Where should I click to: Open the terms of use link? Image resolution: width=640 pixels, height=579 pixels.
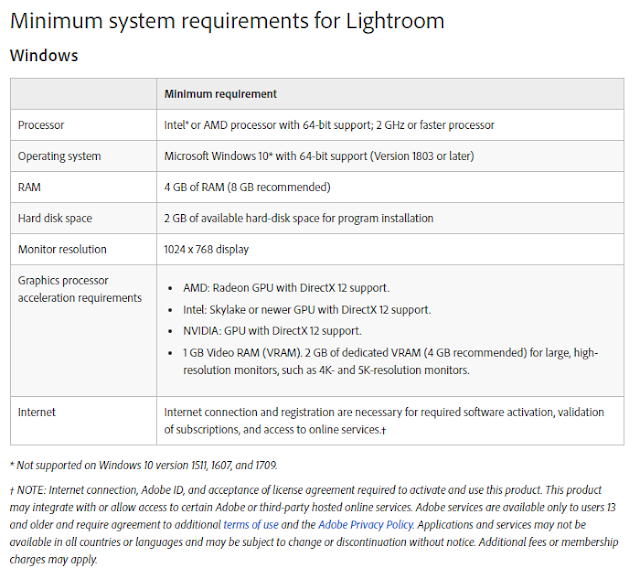click(251, 525)
